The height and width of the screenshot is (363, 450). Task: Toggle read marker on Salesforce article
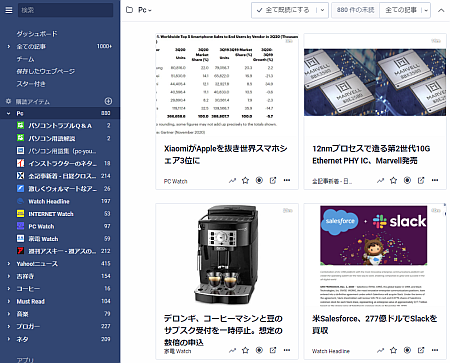(x=407, y=350)
